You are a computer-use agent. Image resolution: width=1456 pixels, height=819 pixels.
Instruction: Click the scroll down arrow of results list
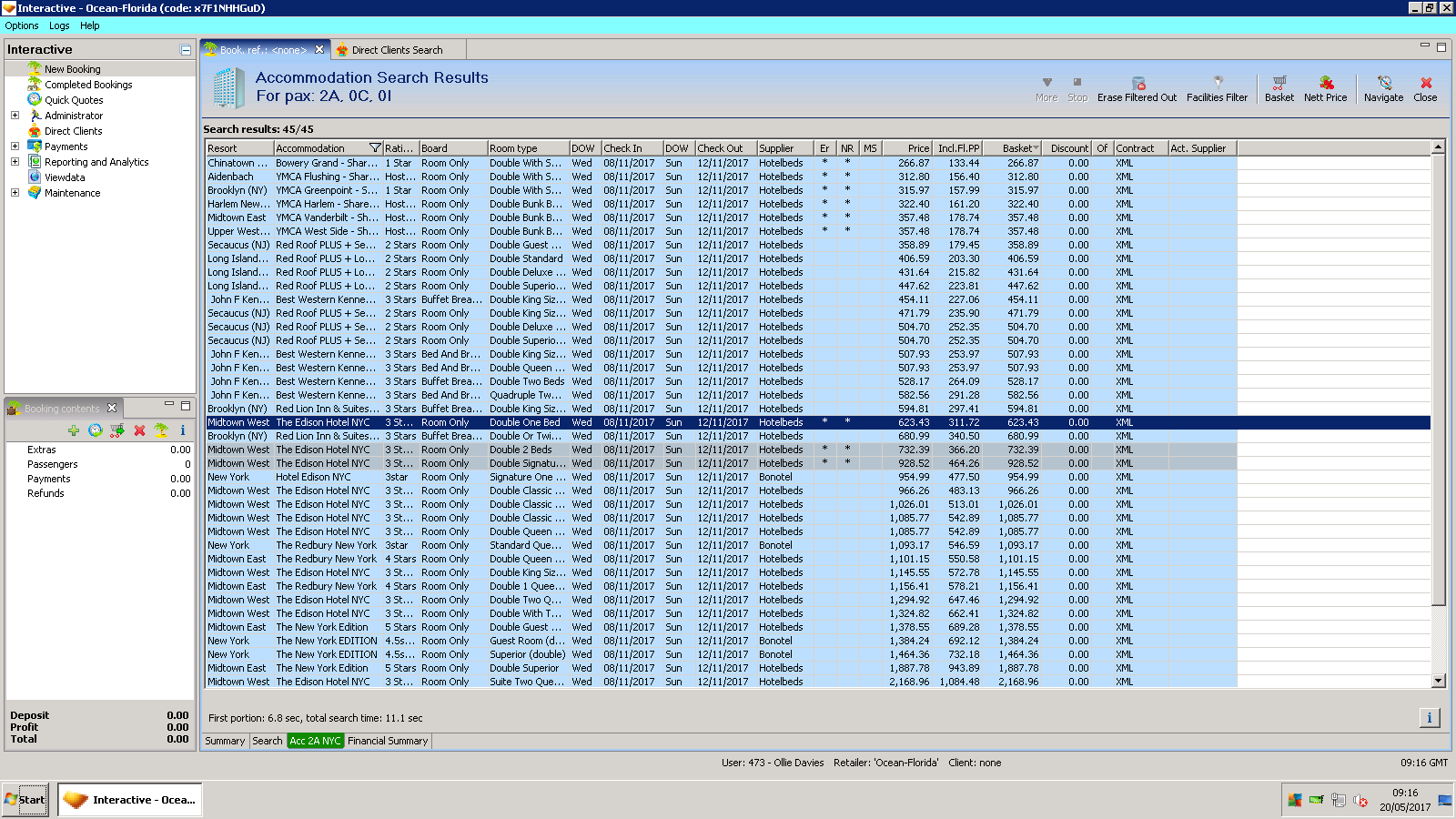click(x=1438, y=681)
